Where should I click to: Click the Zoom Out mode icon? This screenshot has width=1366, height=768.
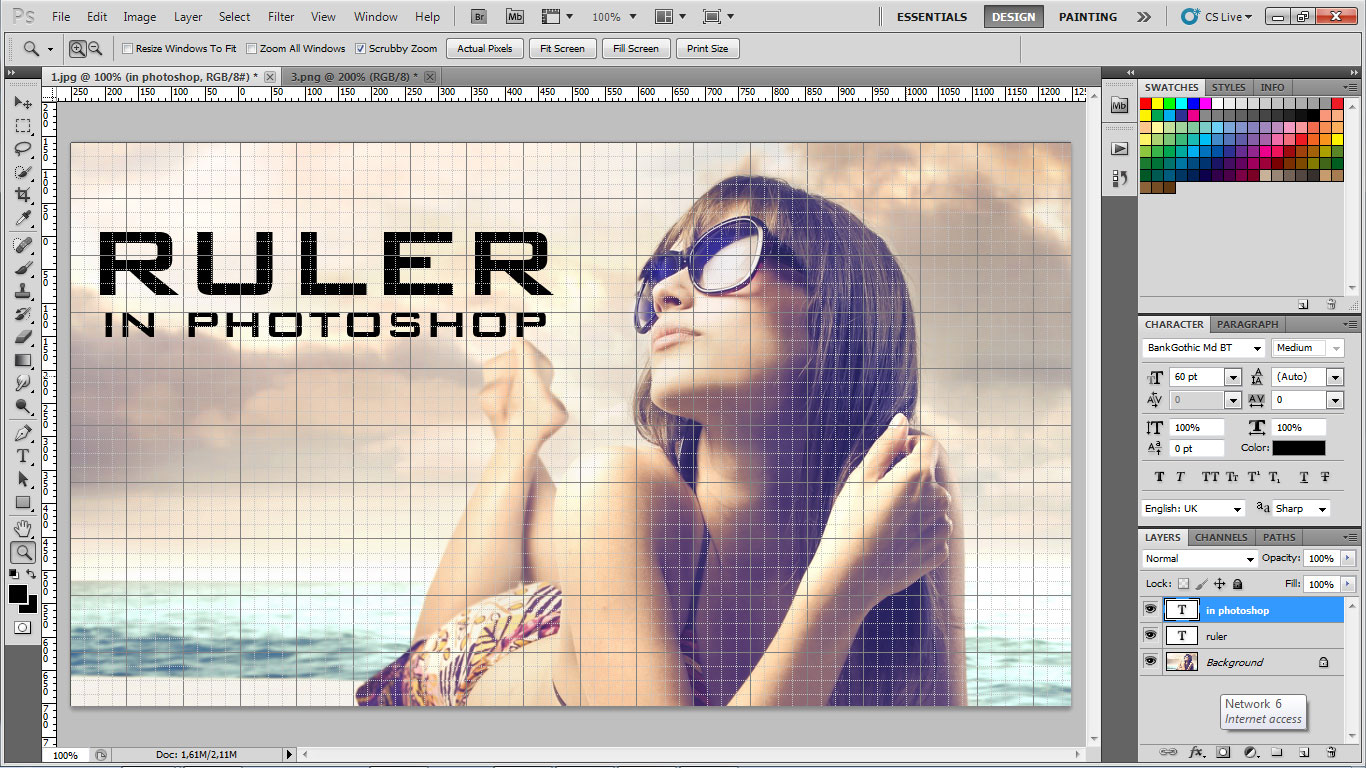pyautogui.click(x=96, y=48)
